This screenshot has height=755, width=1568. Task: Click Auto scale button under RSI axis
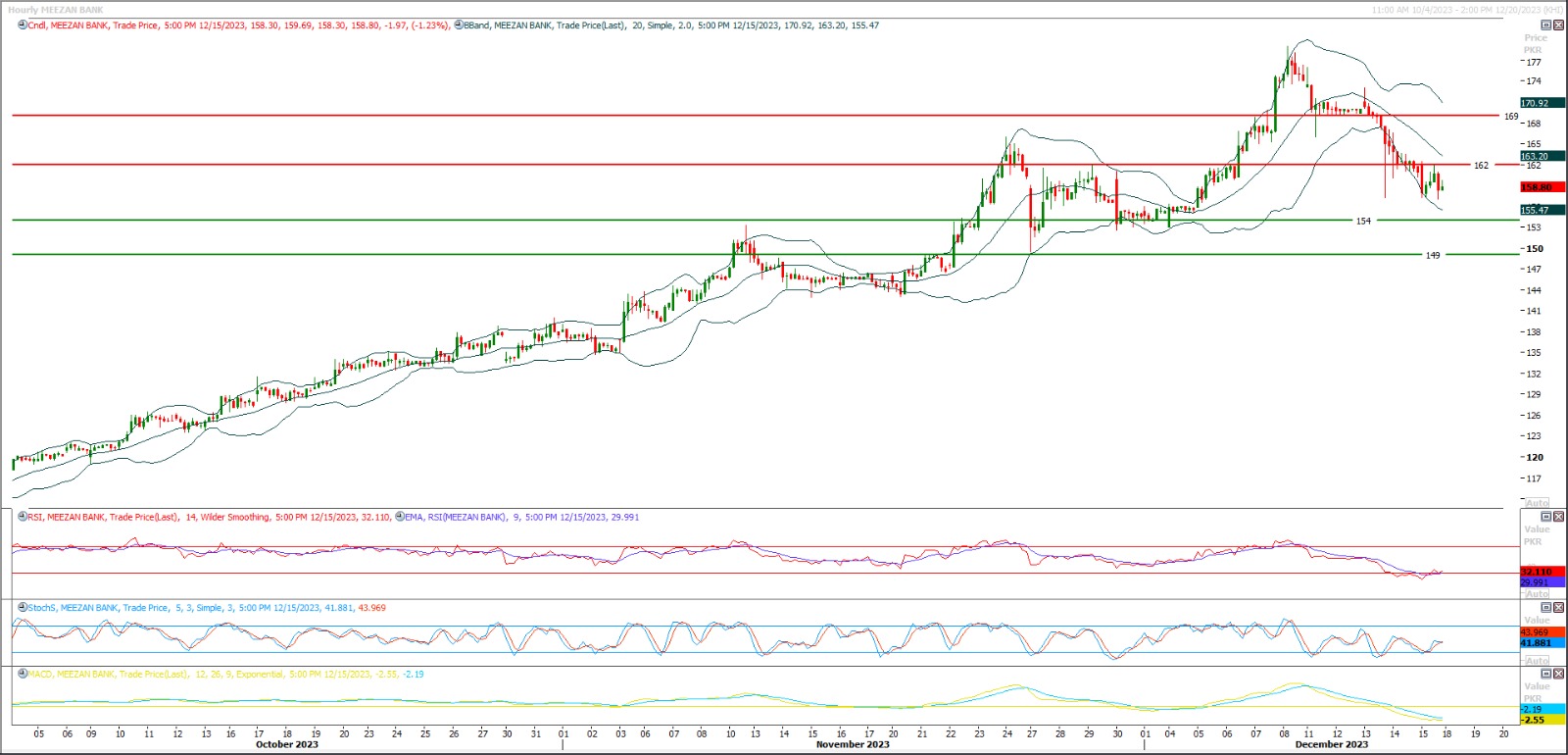click(x=1538, y=594)
